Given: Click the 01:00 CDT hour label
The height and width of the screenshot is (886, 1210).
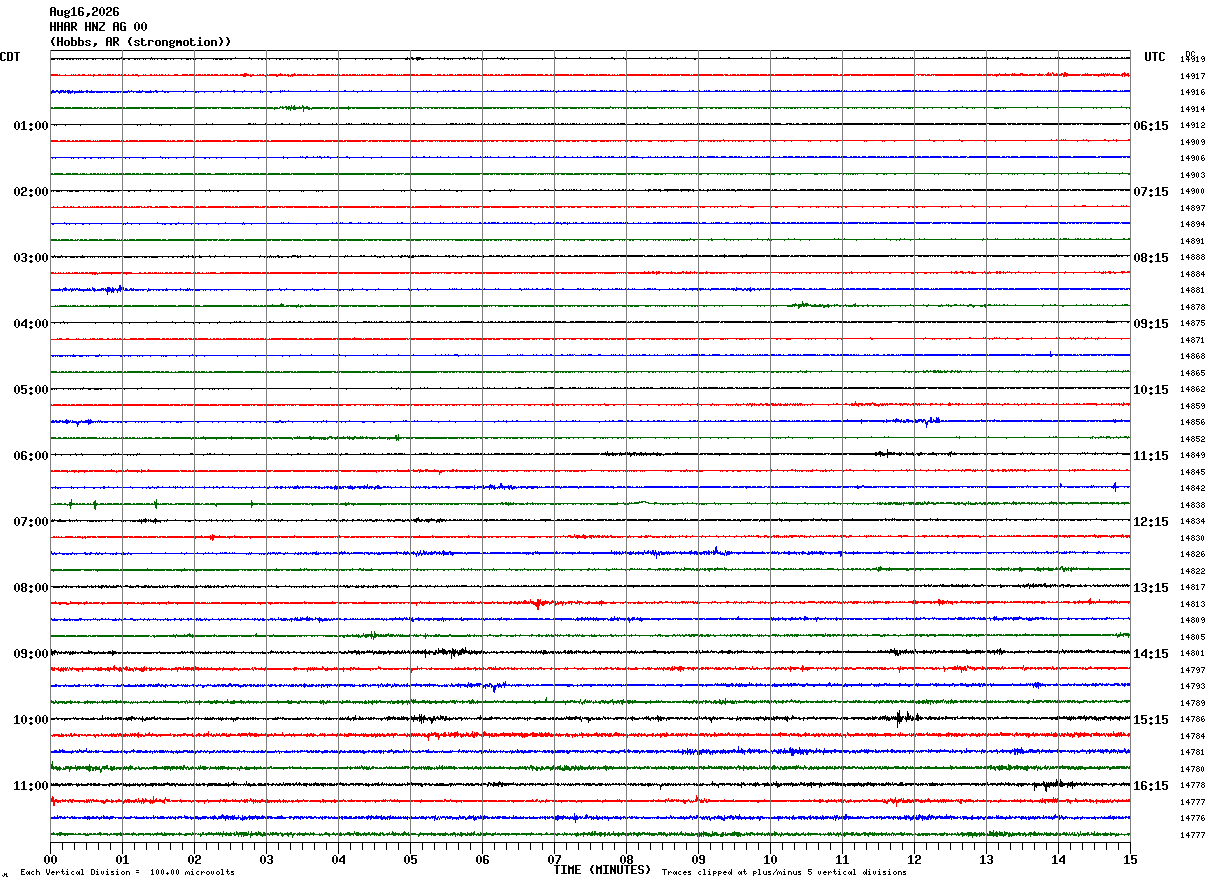Looking at the screenshot, I should [30, 126].
